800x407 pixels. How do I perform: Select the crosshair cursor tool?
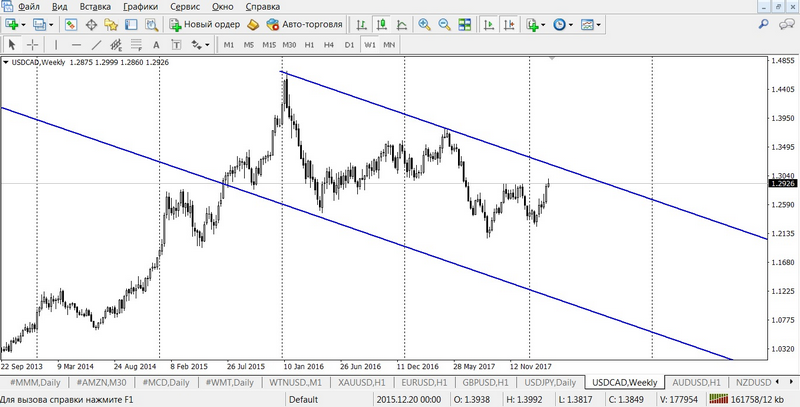coord(32,44)
